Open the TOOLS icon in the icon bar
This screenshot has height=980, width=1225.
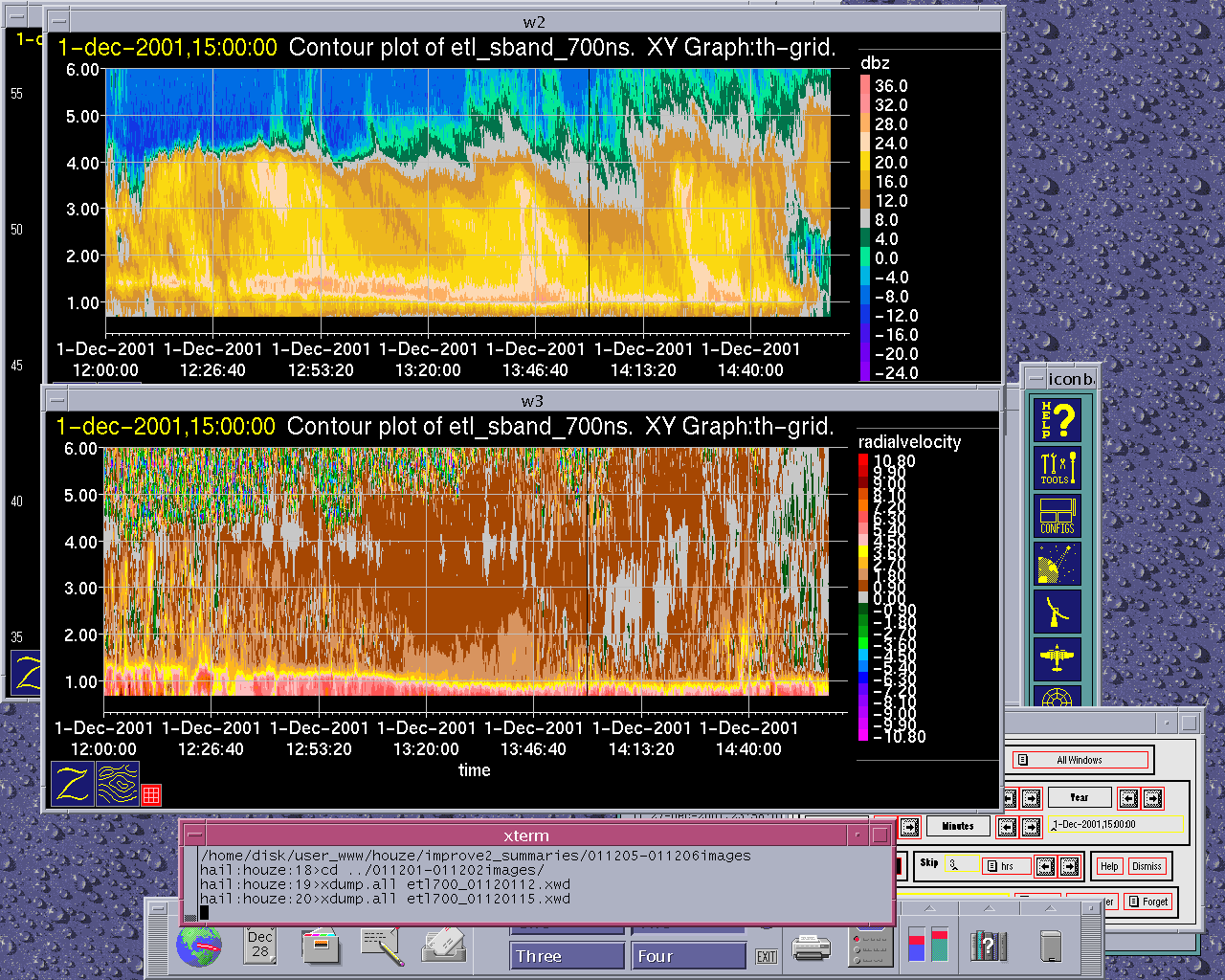[1058, 468]
